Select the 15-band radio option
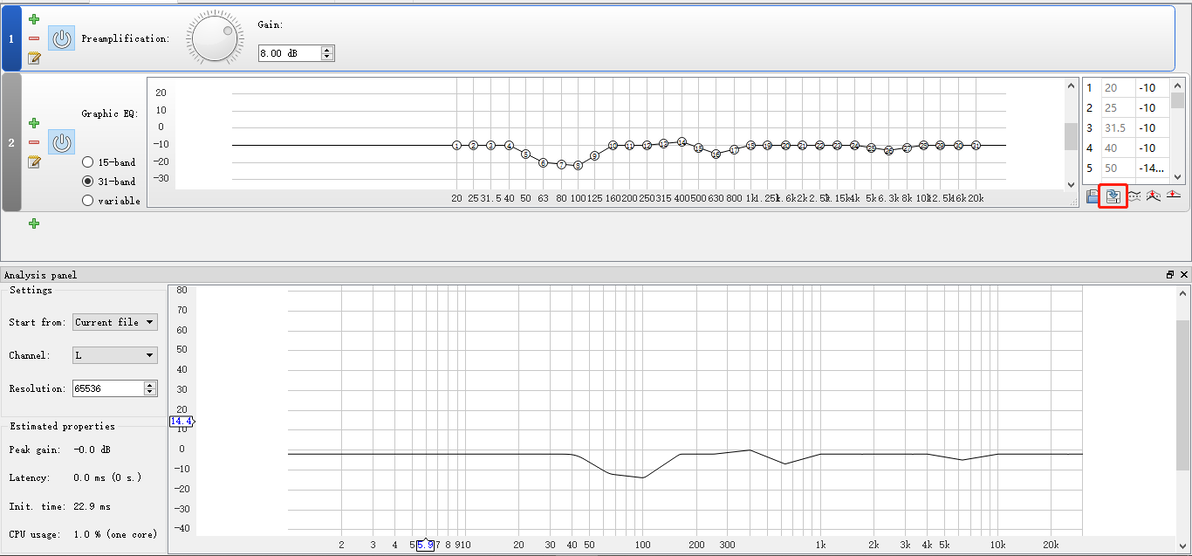The width and height of the screenshot is (1192, 556). pyautogui.click(x=87, y=162)
